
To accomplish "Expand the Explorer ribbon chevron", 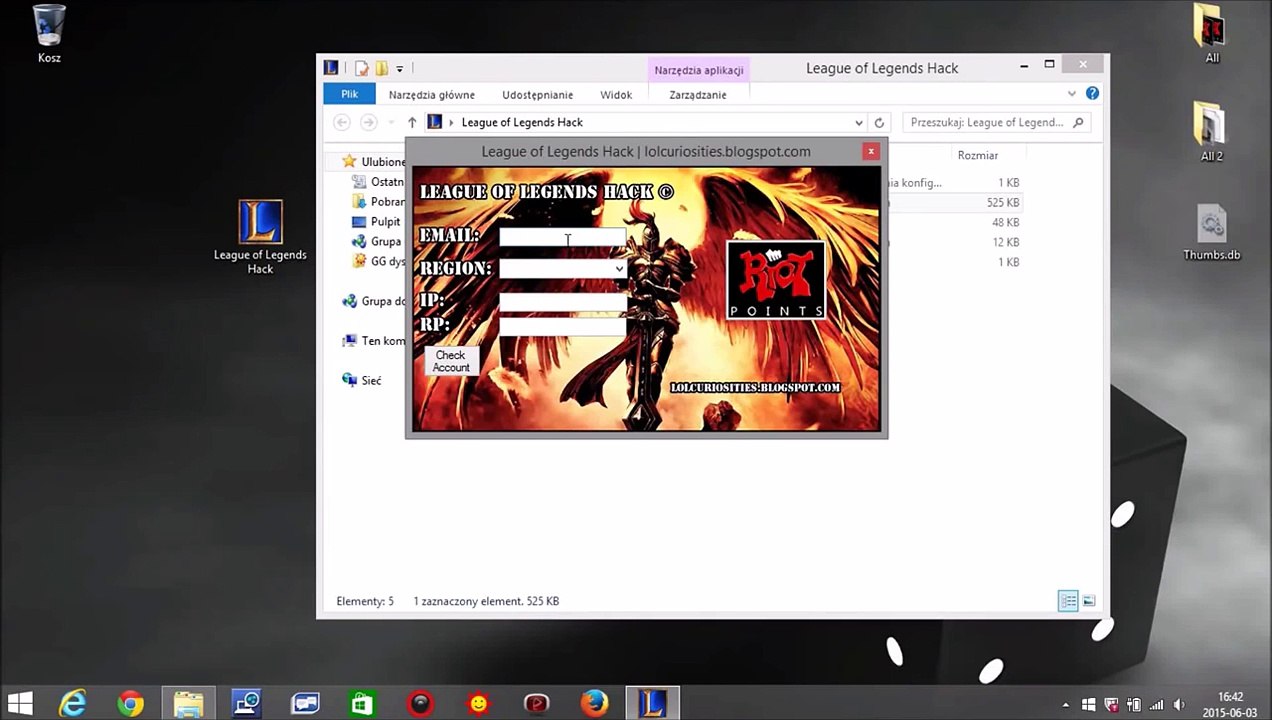I will pyautogui.click(x=1071, y=94).
